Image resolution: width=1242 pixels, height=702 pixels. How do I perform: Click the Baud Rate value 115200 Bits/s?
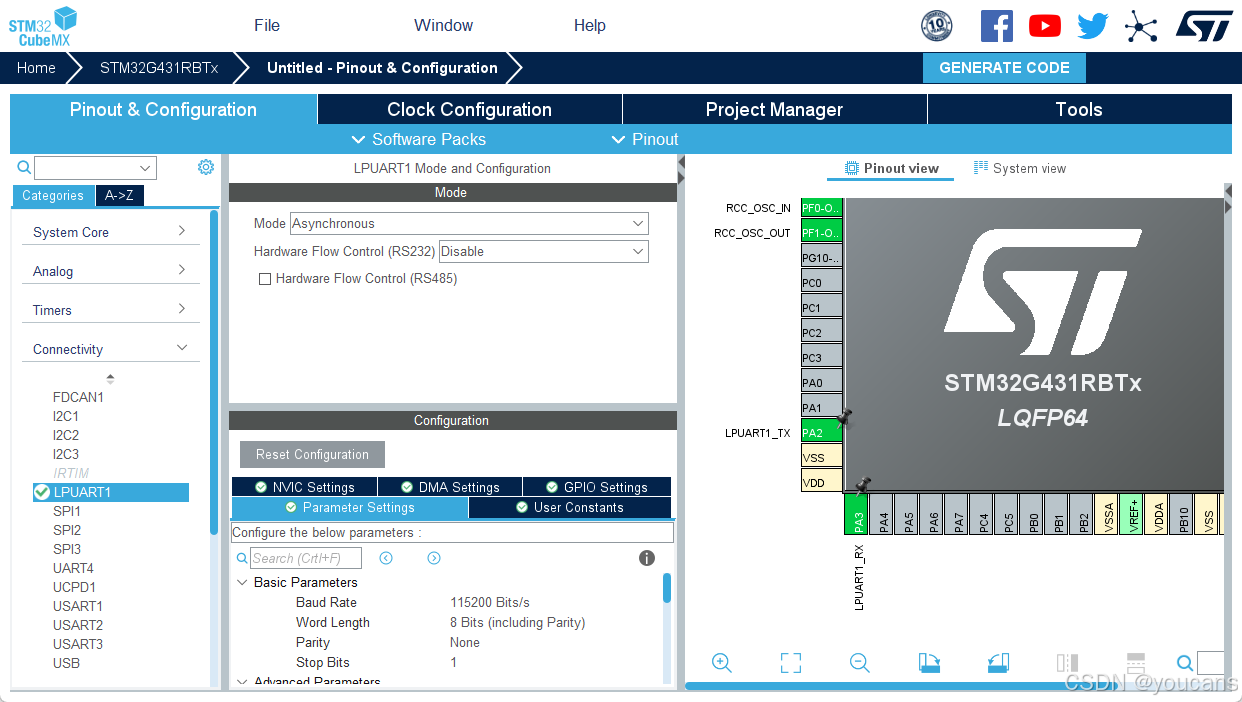pos(490,602)
